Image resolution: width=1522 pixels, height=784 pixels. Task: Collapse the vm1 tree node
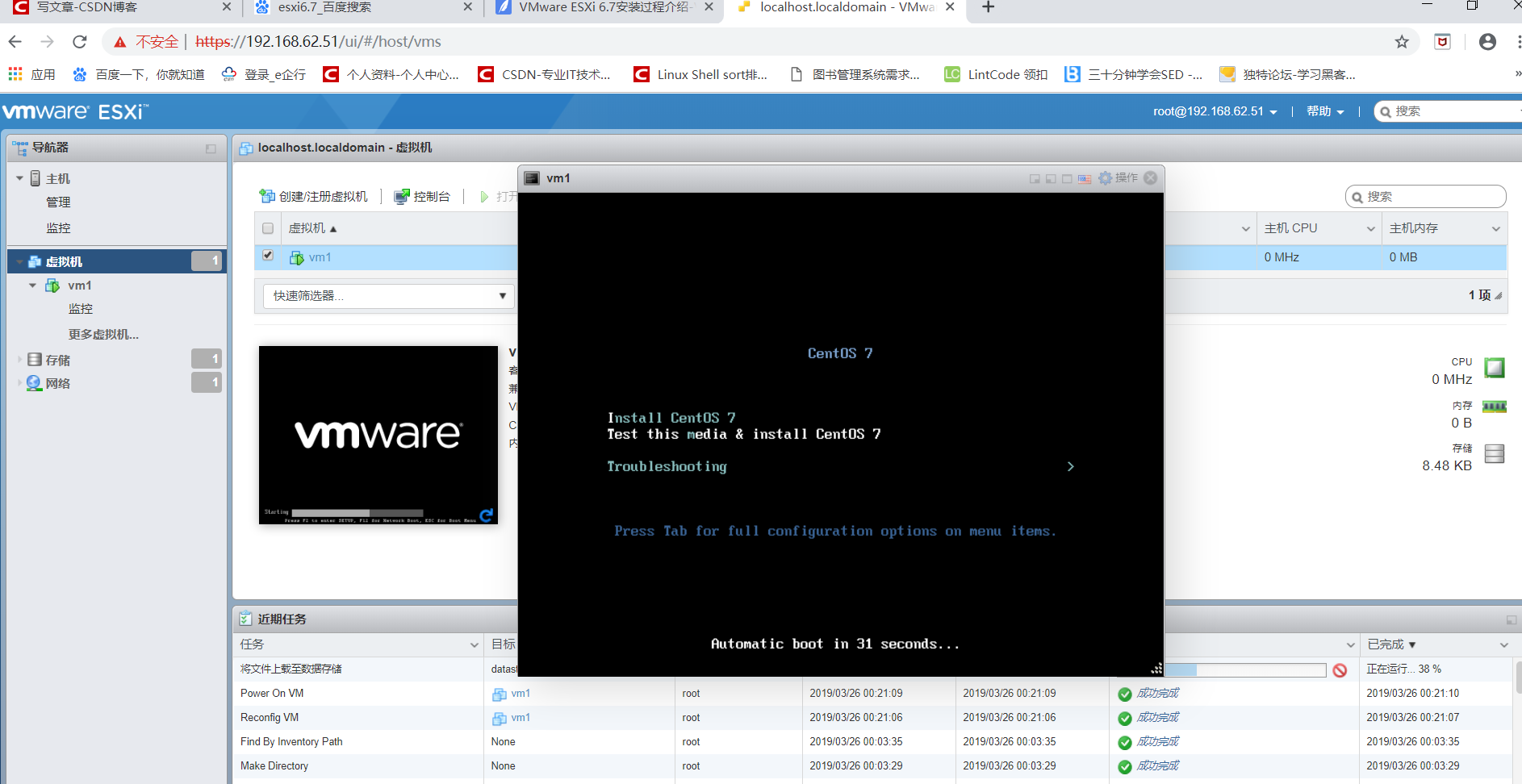coord(33,286)
